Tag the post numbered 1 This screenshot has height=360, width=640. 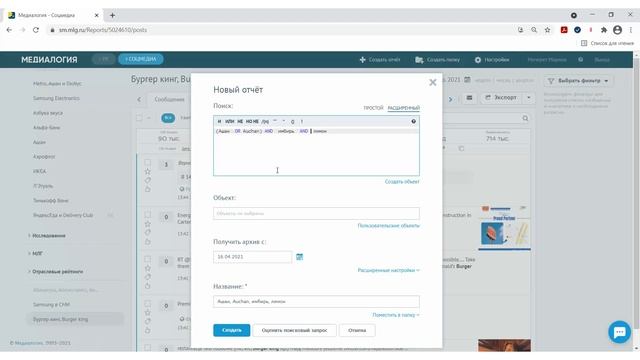click(x=147, y=180)
